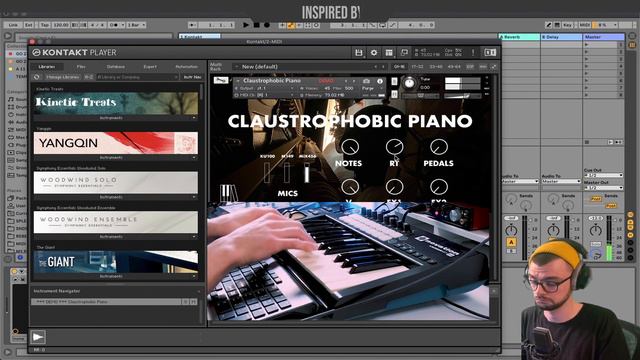Open the Yangqin Instruments dropdown
The height and width of the screenshot is (360, 640).
click(x=116, y=157)
